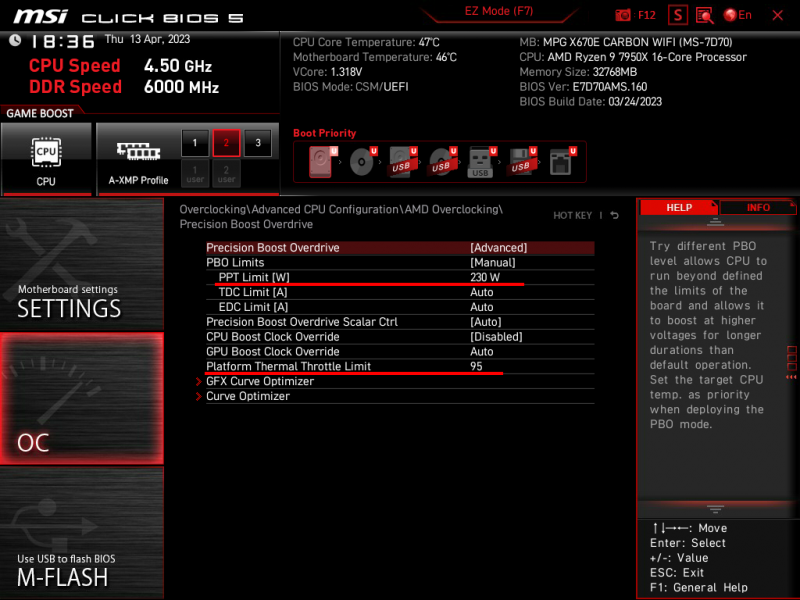The height and width of the screenshot is (600, 800).
Task: Click the back arrow beside HOT KEY
Action: [x=614, y=215]
